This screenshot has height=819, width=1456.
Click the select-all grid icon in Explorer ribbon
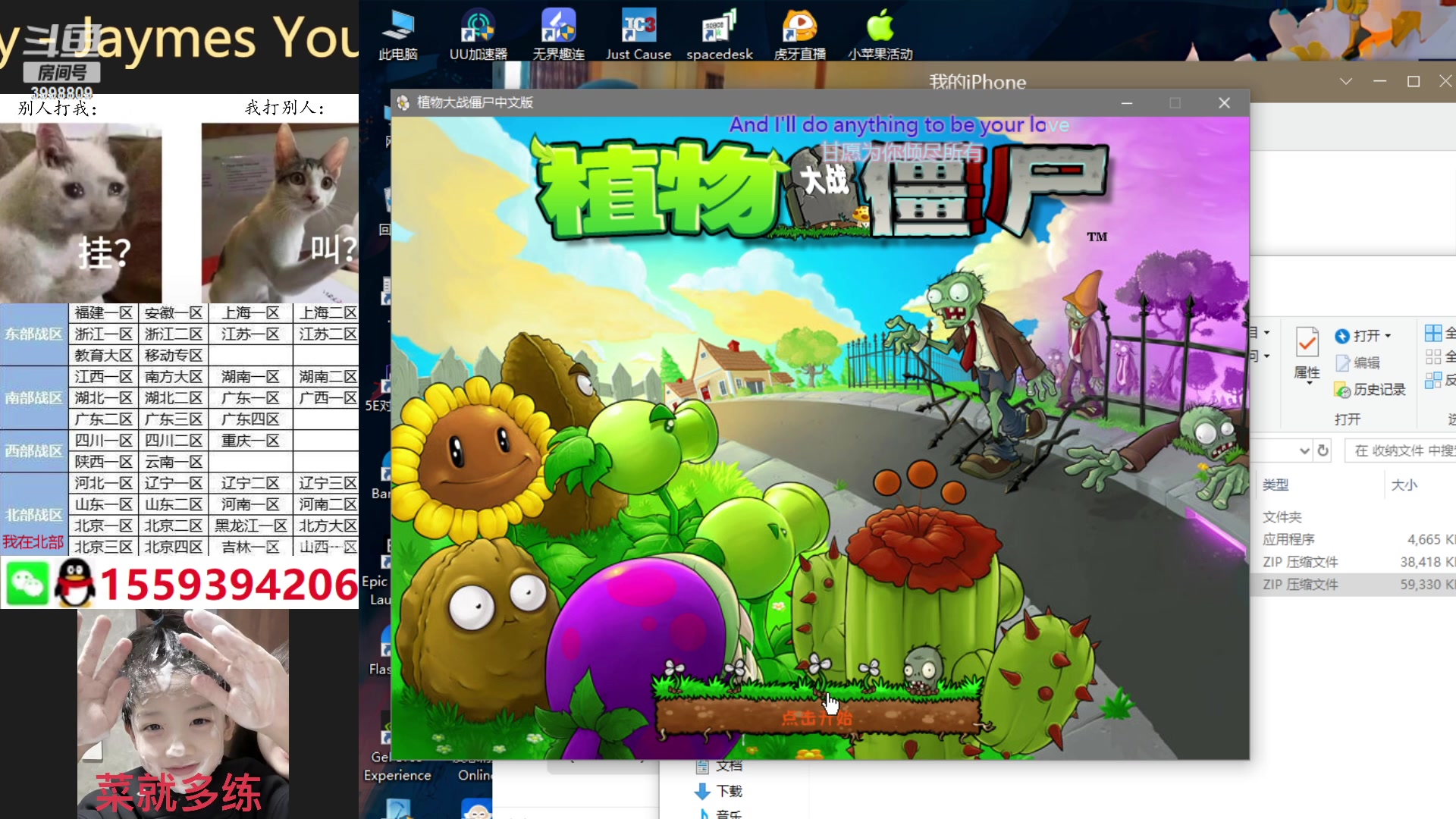[x=1433, y=333]
